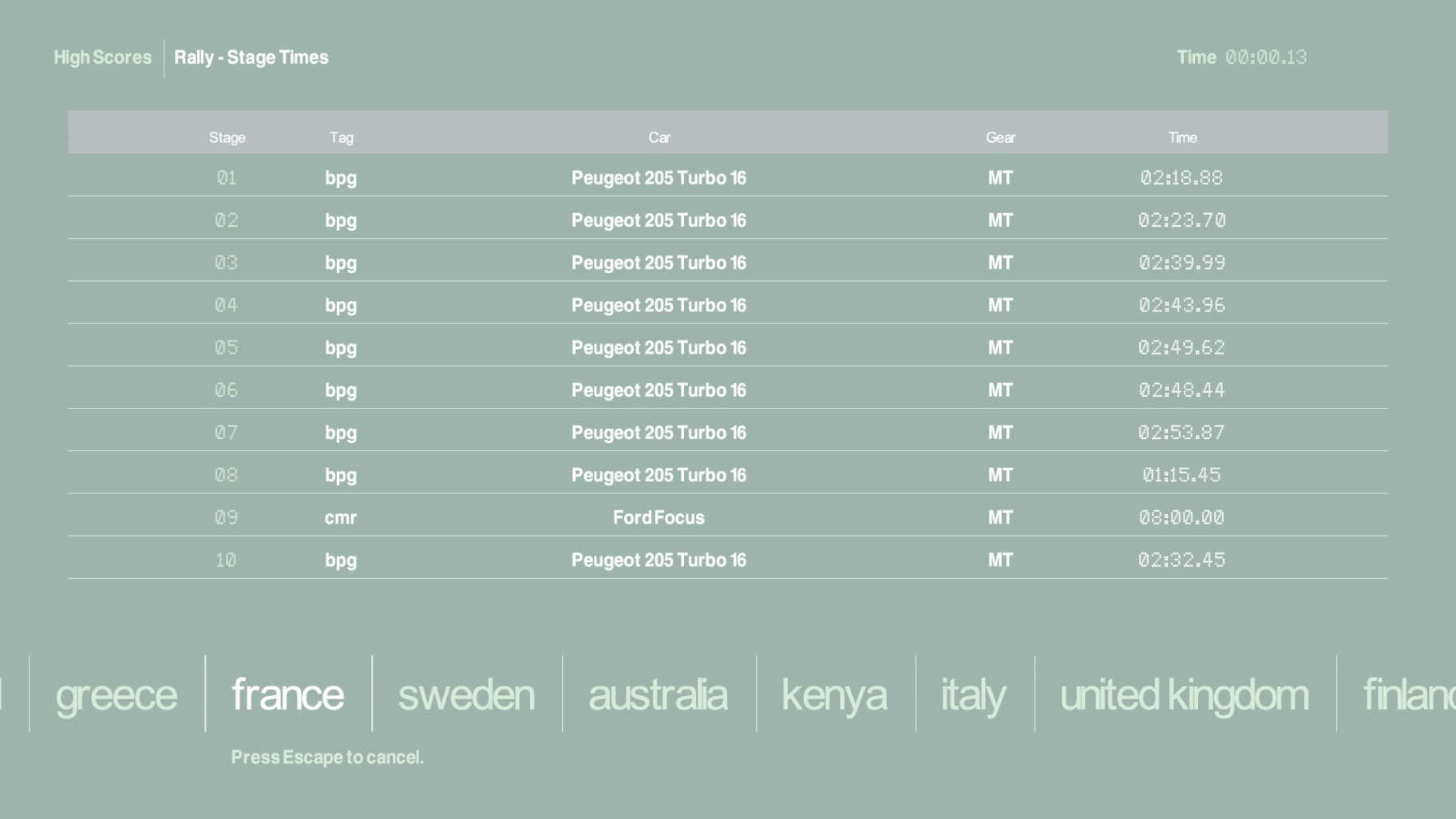Click the Time column header
Image resolution: width=1456 pixels, height=819 pixels.
(x=1182, y=137)
